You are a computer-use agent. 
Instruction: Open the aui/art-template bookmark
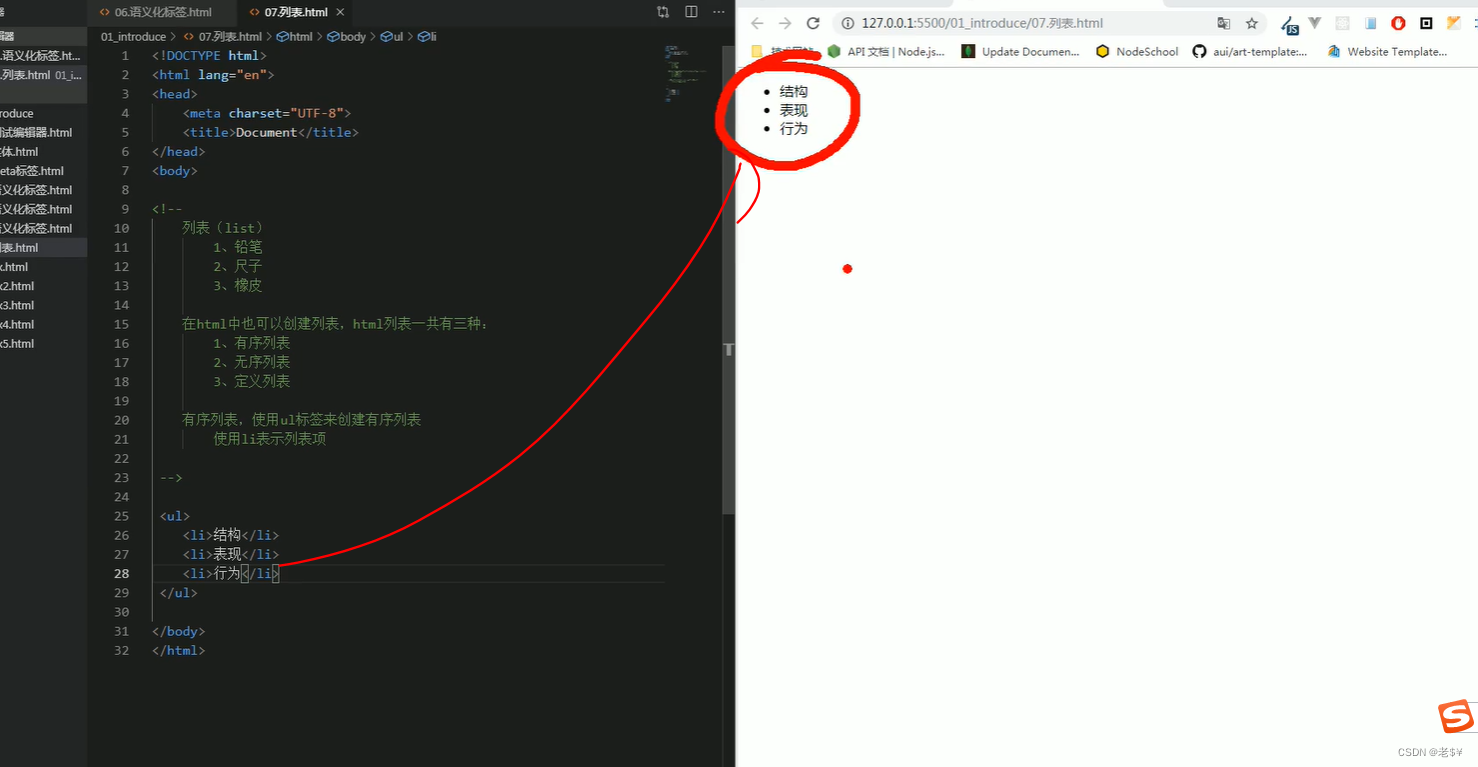pyautogui.click(x=1250, y=51)
